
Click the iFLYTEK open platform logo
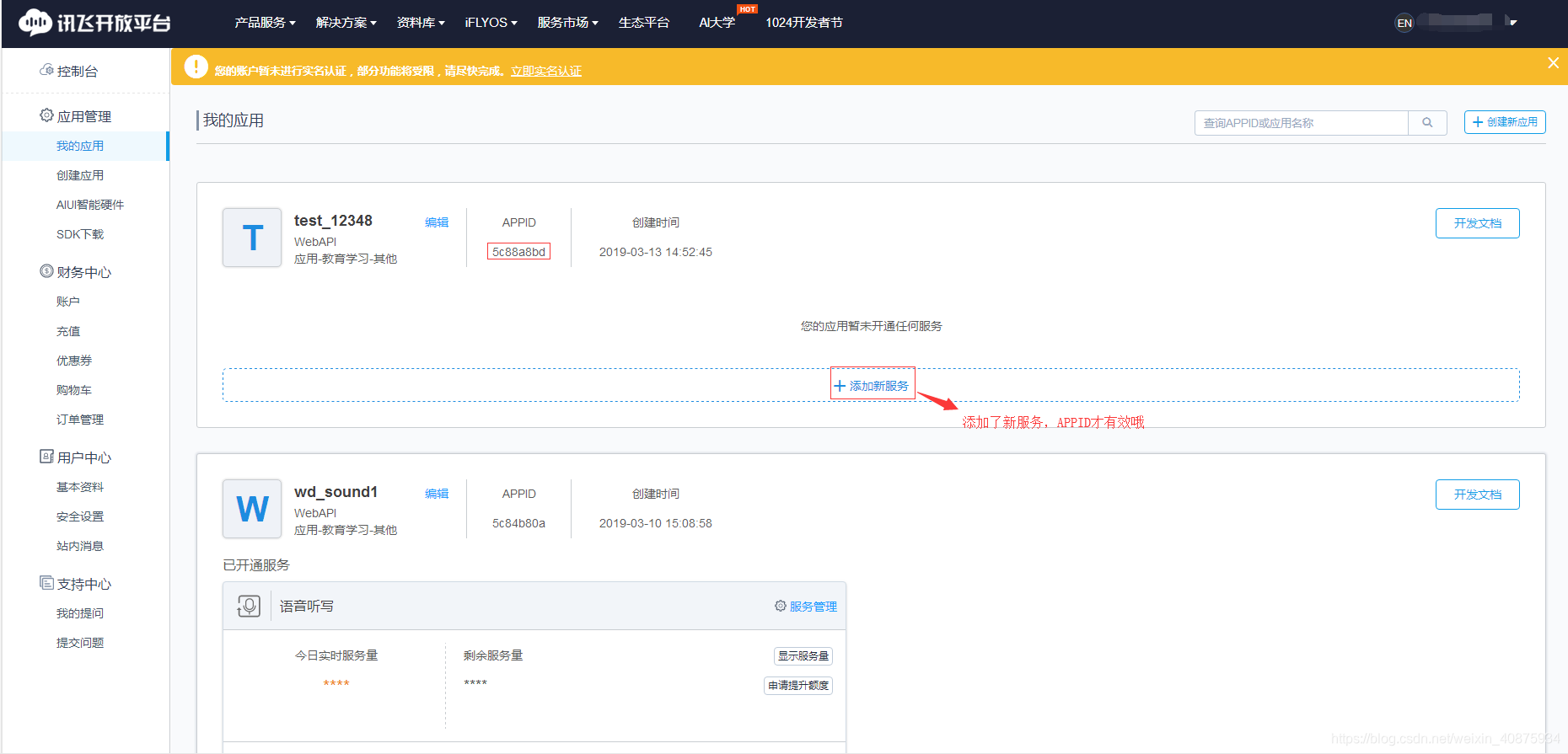pos(94,23)
